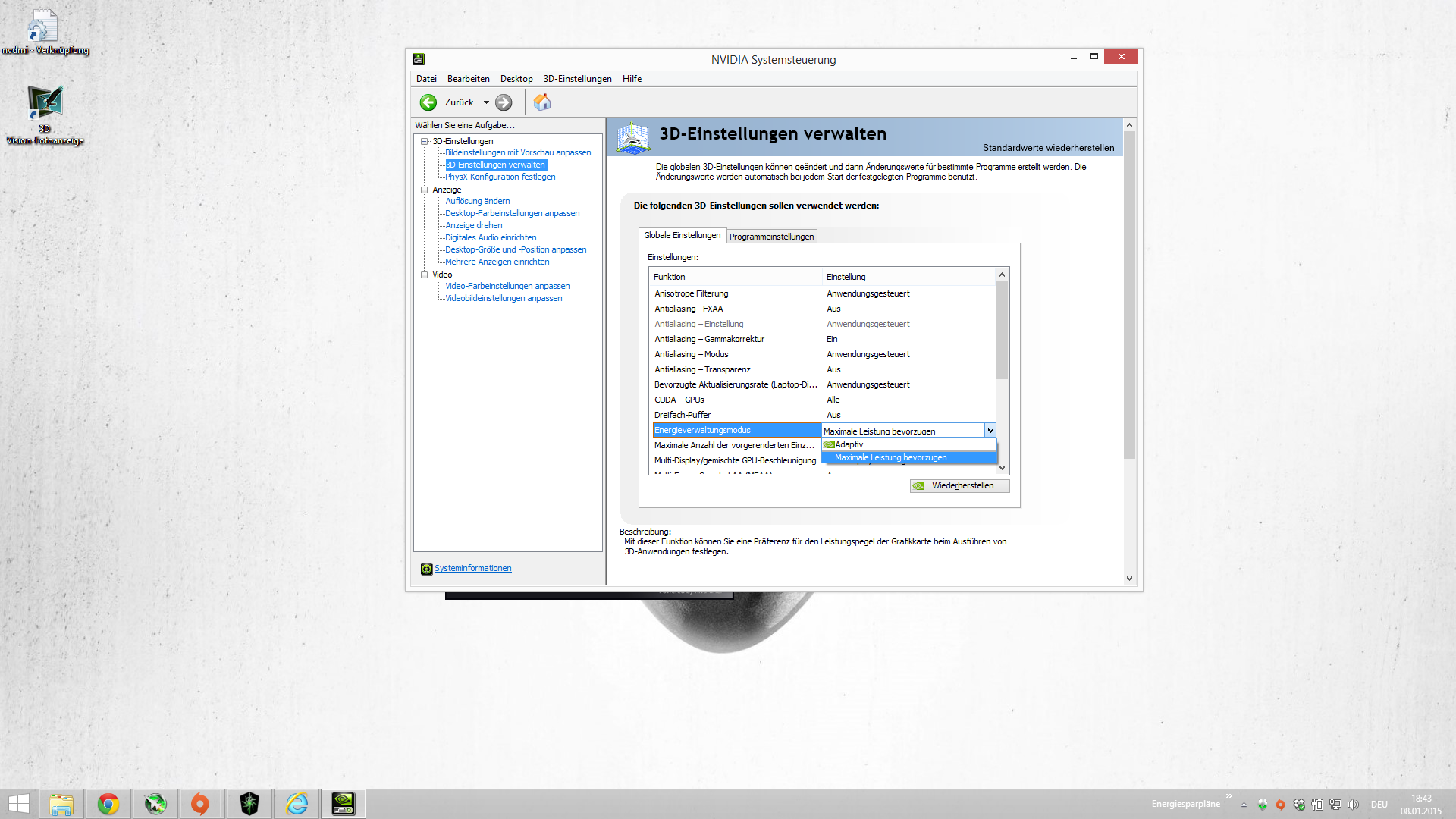Switch to the Programmeinstellungen tab
1456x819 pixels.
(772, 237)
